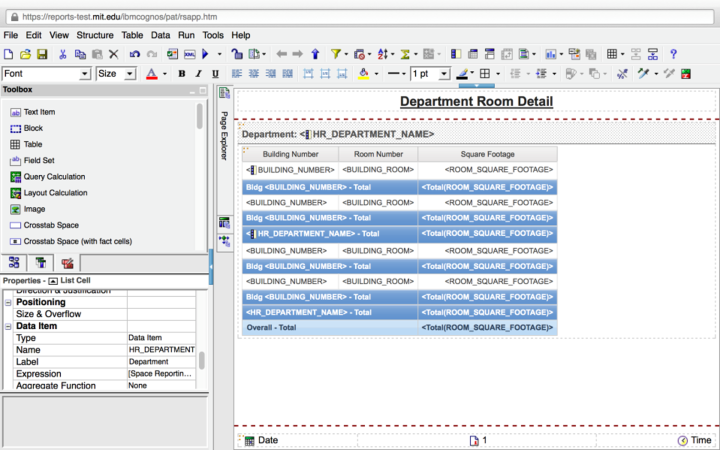The image size is (720, 450).
Task: Click the Undo arrow icon
Action: [134, 54]
